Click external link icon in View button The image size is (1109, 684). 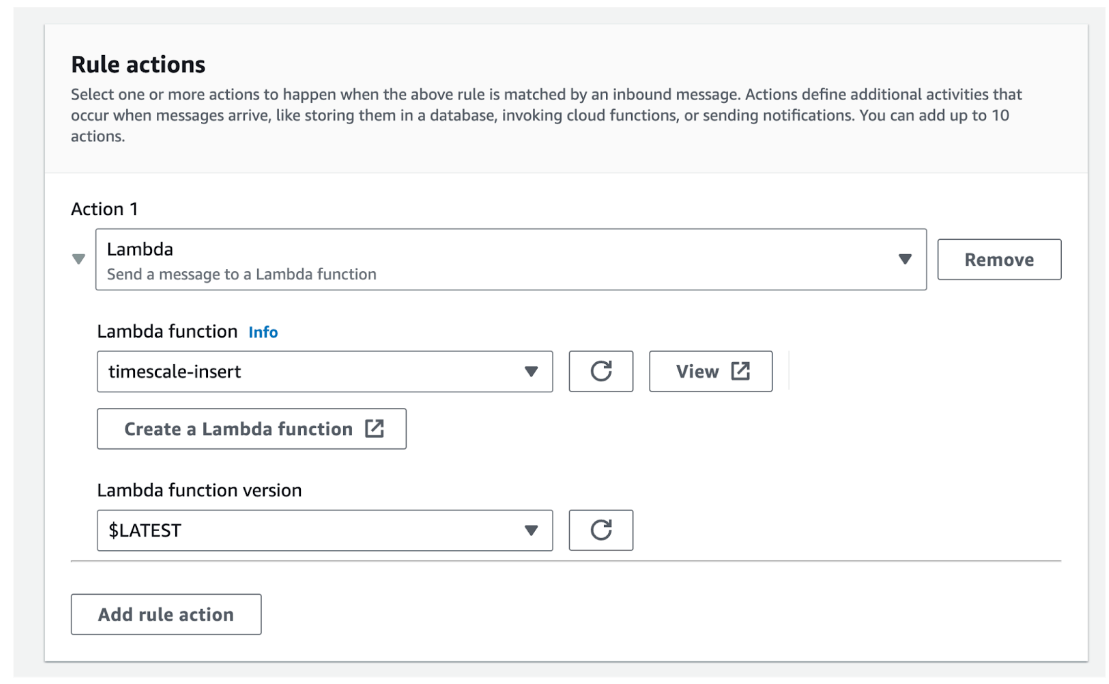(x=740, y=371)
